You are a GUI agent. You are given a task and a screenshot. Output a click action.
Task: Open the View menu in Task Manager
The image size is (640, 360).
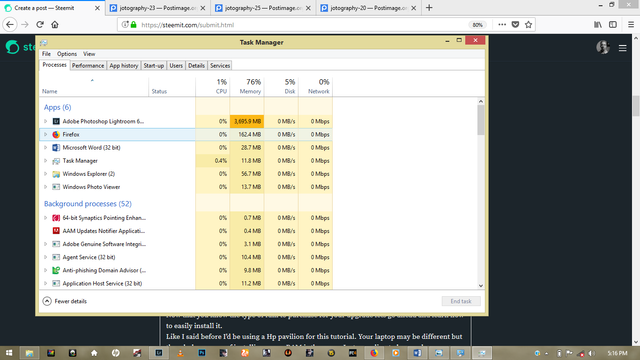[x=89, y=54]
